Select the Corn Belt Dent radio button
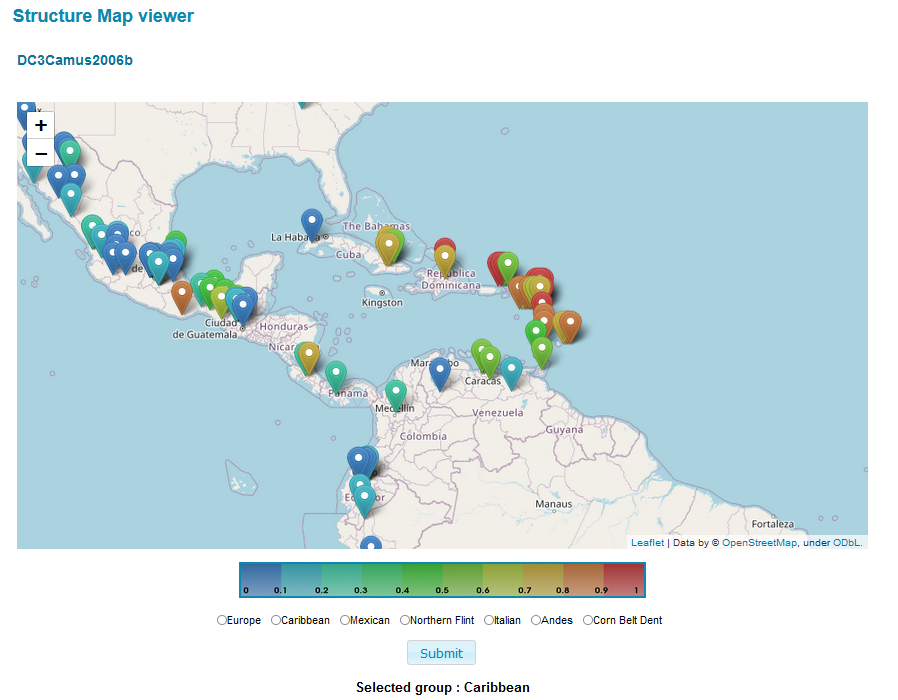The image size is (898, 700). point(588,620)
